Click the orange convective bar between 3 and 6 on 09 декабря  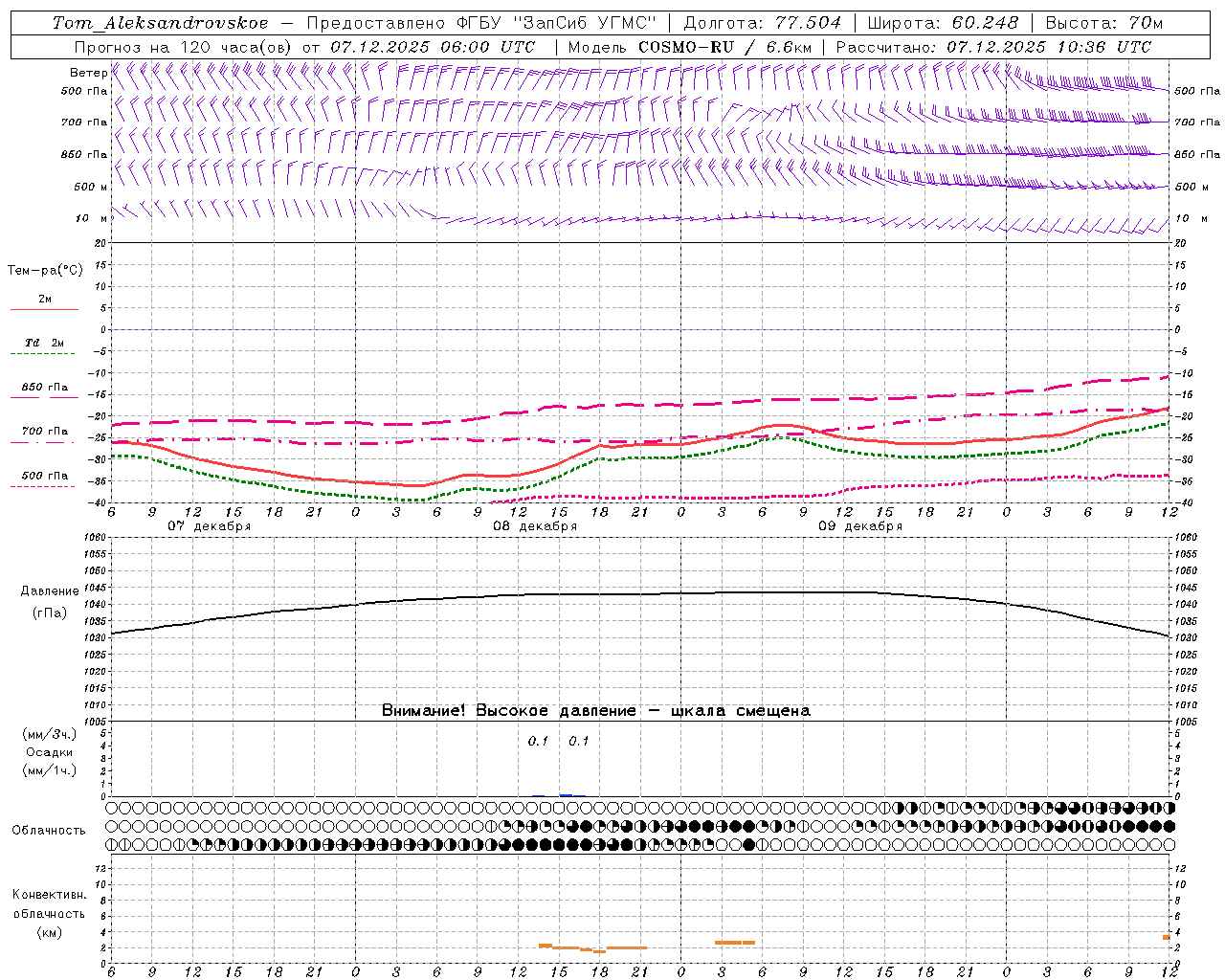(735, 943)
